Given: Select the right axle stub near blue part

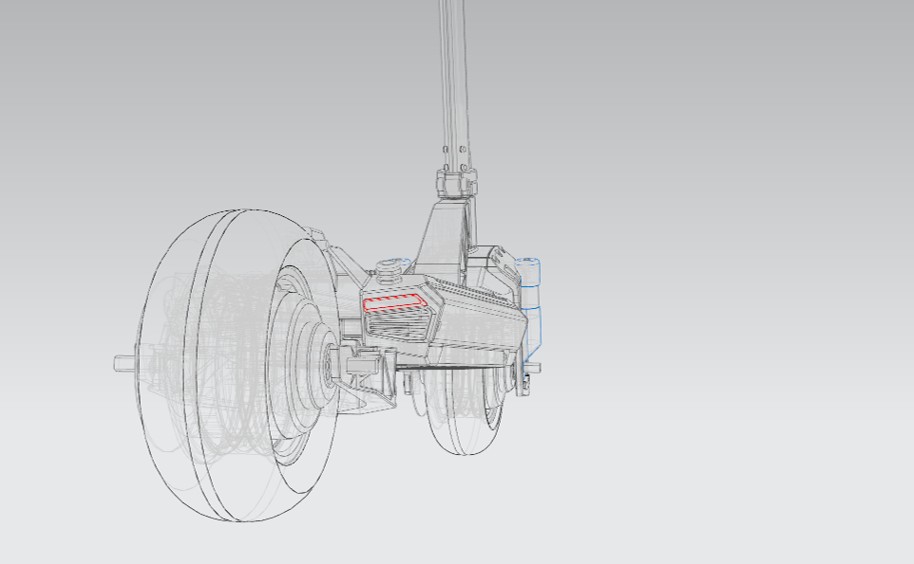Looking at the screenshot, I should 532,368.
